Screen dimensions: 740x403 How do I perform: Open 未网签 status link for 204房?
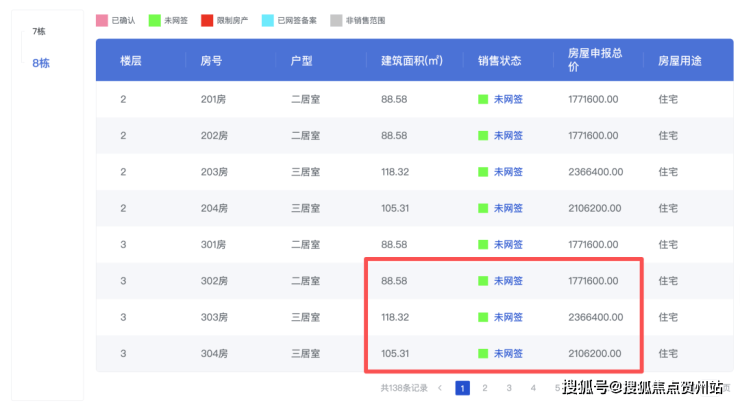(508, 209)
